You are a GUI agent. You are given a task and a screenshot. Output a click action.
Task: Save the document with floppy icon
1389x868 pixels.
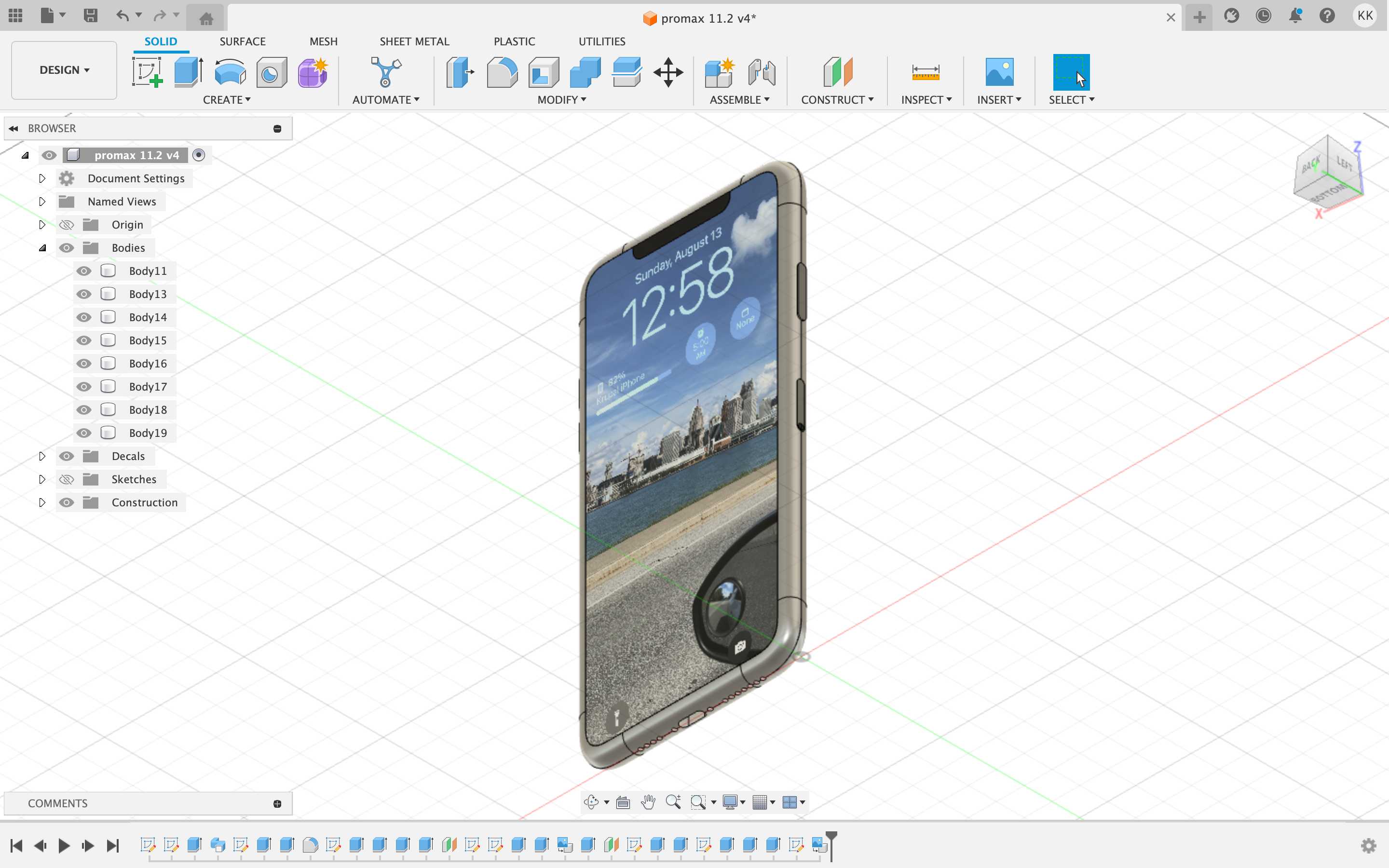click(90, 15)
